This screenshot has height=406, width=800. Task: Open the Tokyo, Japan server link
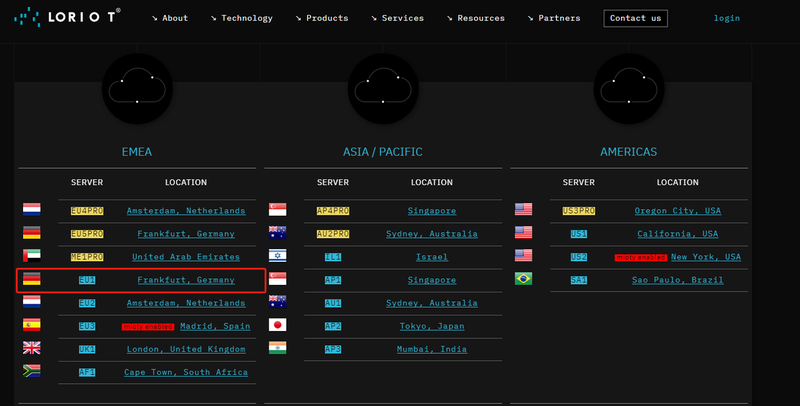[x=432, y=326]
